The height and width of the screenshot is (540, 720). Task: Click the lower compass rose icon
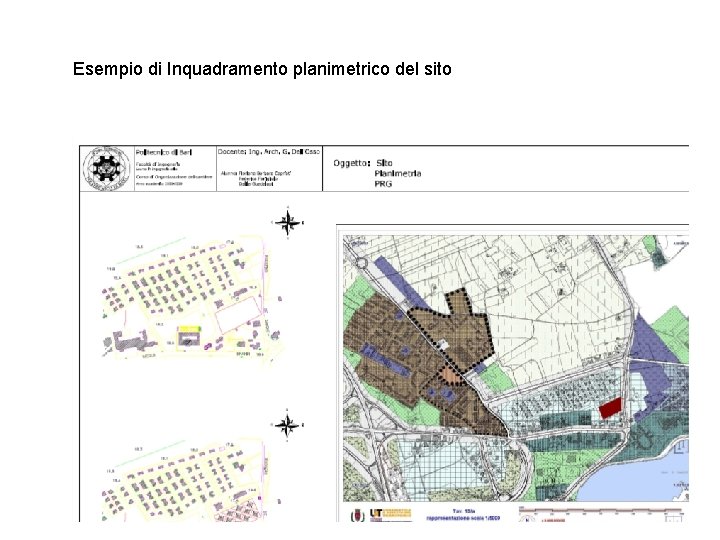288,425
